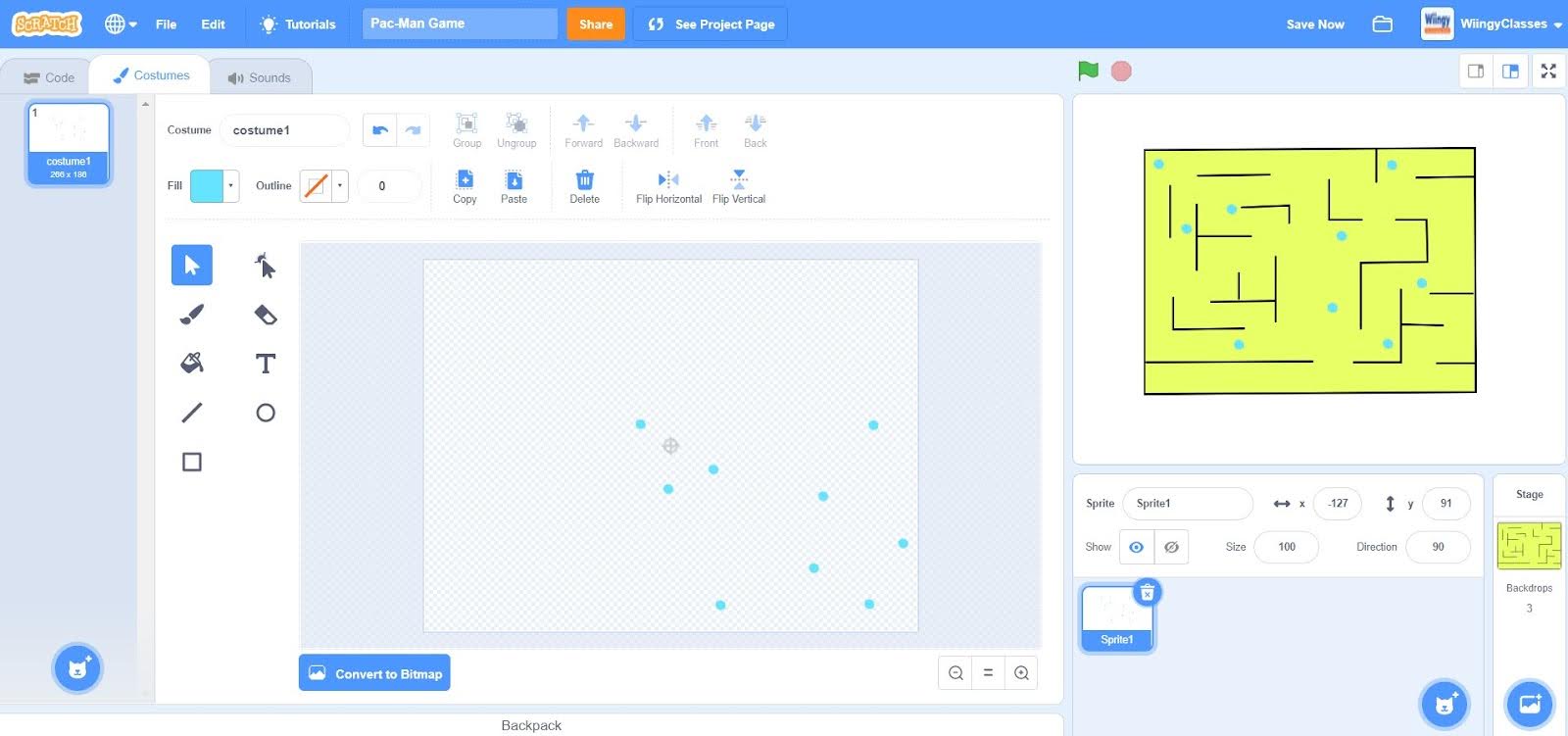Click the outline width field

[x=389, y=185]
